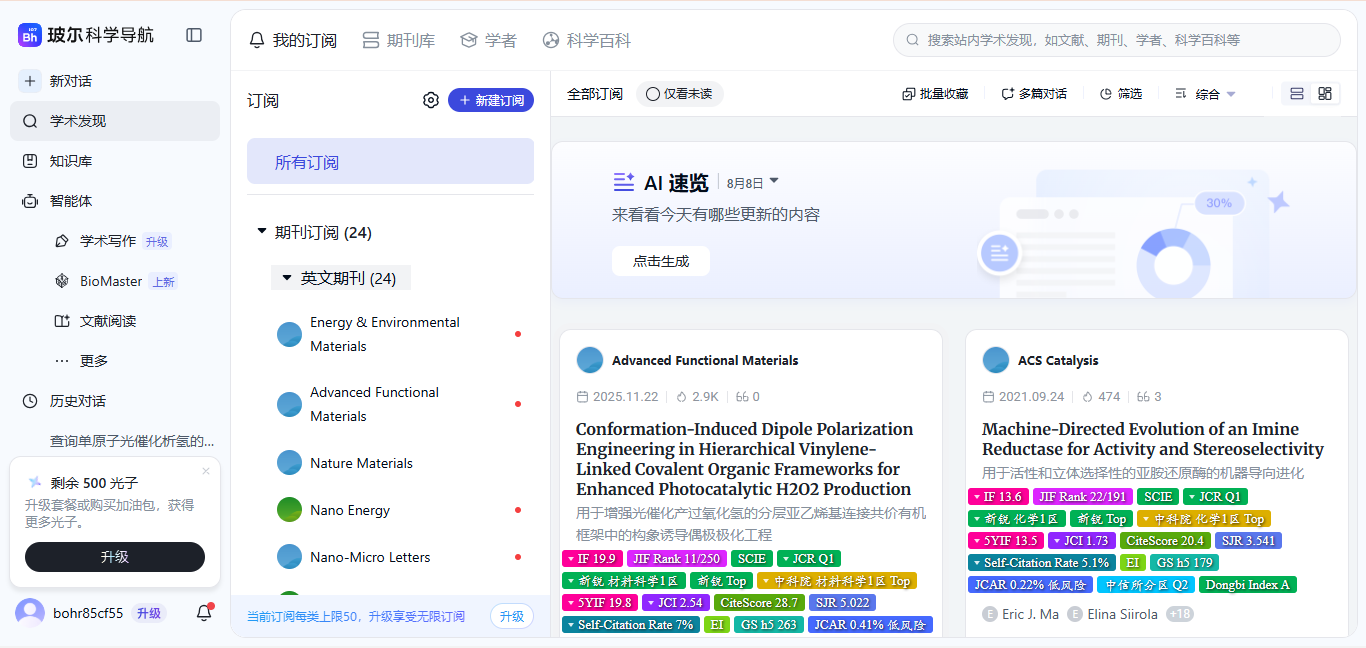This screenshot has height=648, width=1366.
Task: Open the 学术写作 tool
Action: pos(108,241)
